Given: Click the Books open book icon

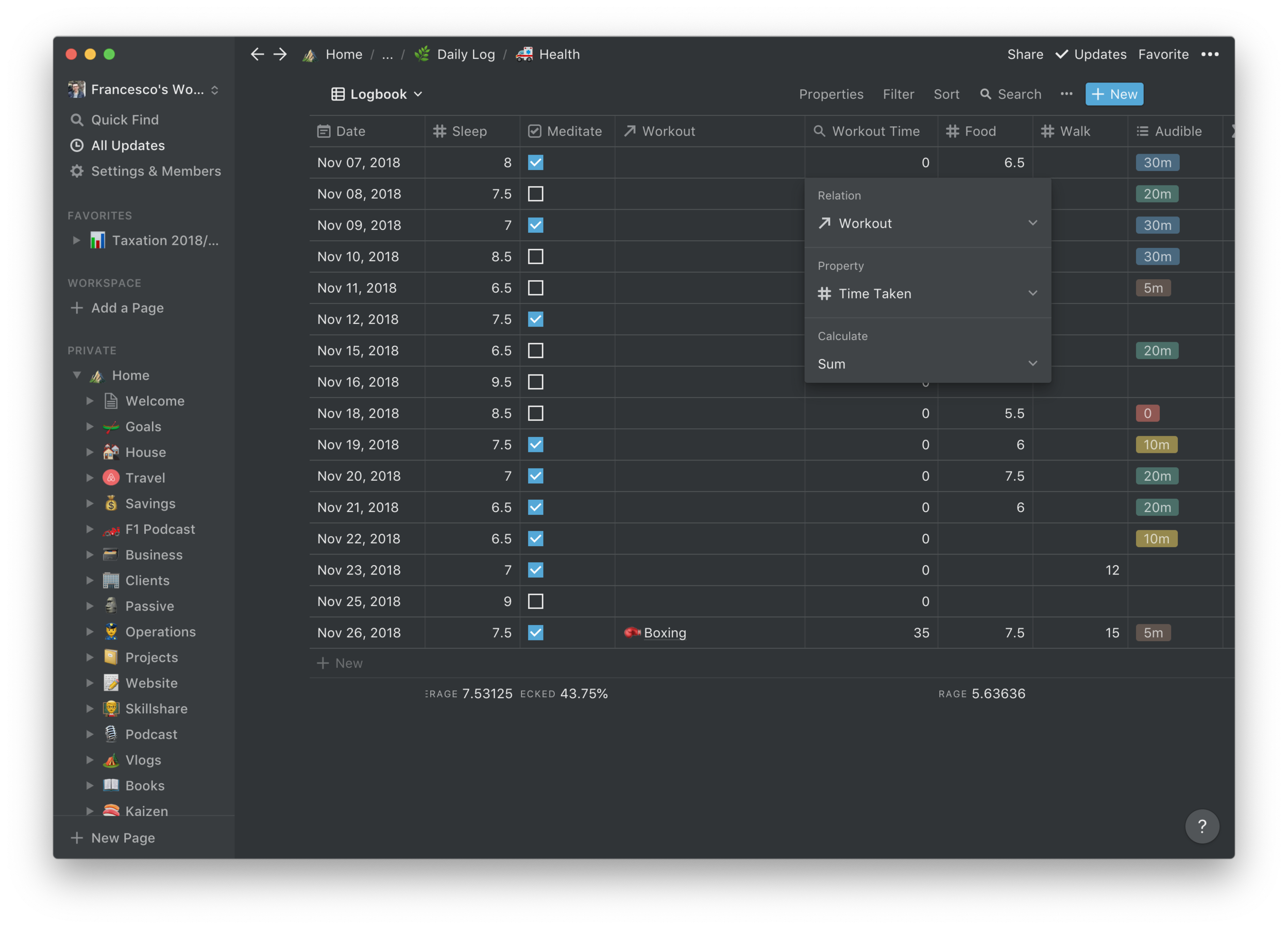Looking at the screenshot, I should point(111,785).
